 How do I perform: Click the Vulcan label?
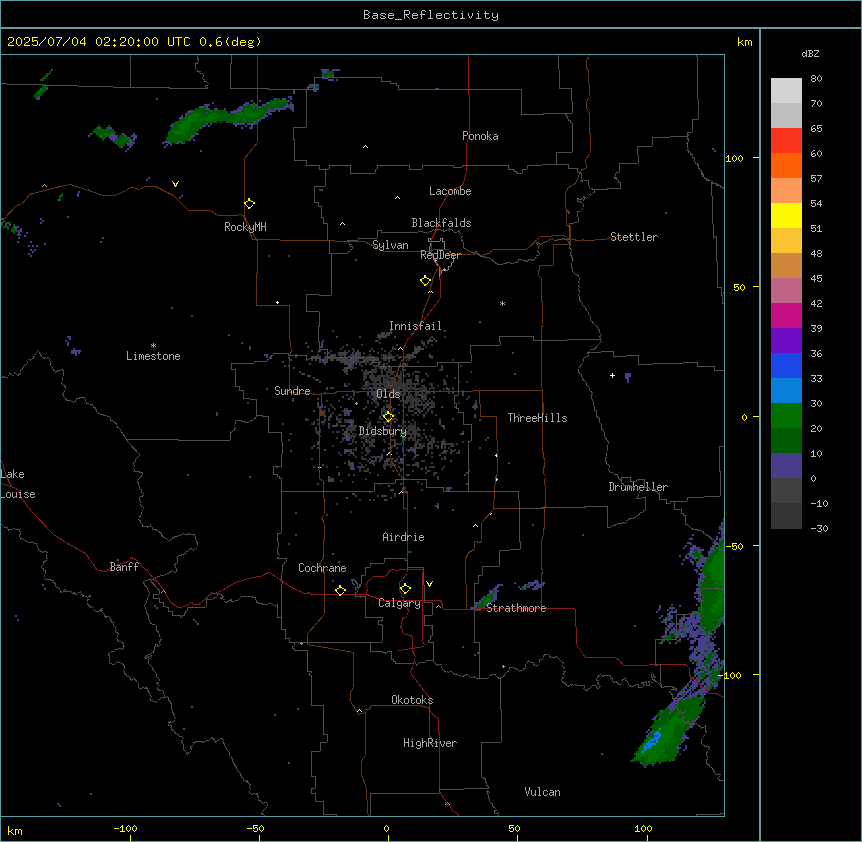(x=543, y=792)
